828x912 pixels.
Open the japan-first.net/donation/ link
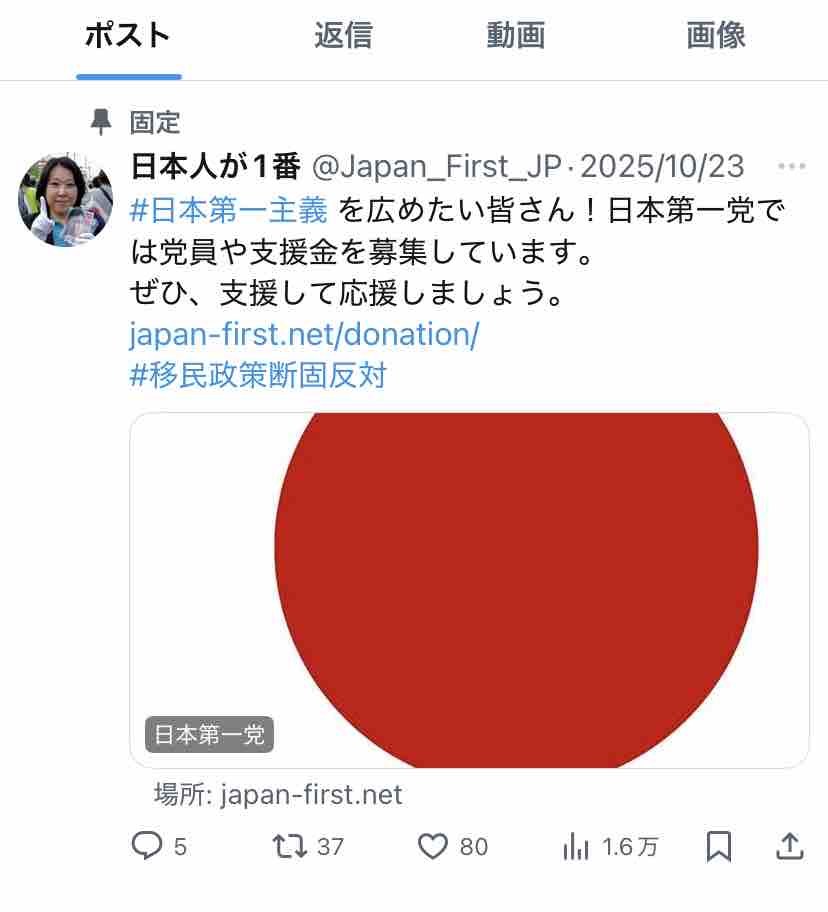304,334
